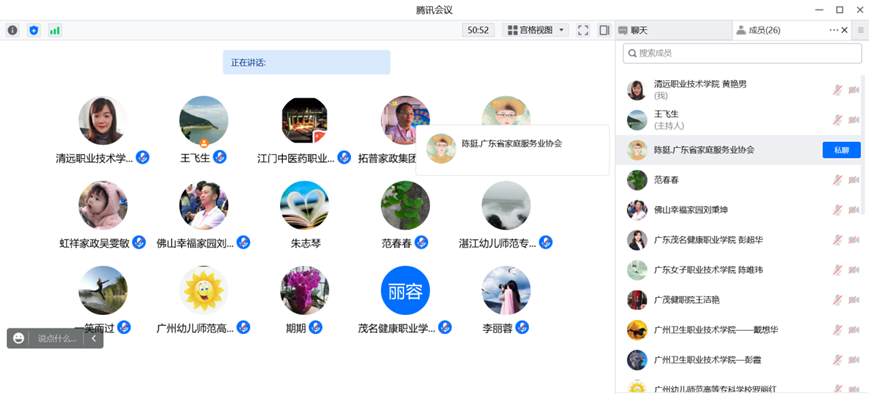Enter fullscreen mode with the expand icon
The width and height of the screenshot is (869, 394).
point(583,30)
